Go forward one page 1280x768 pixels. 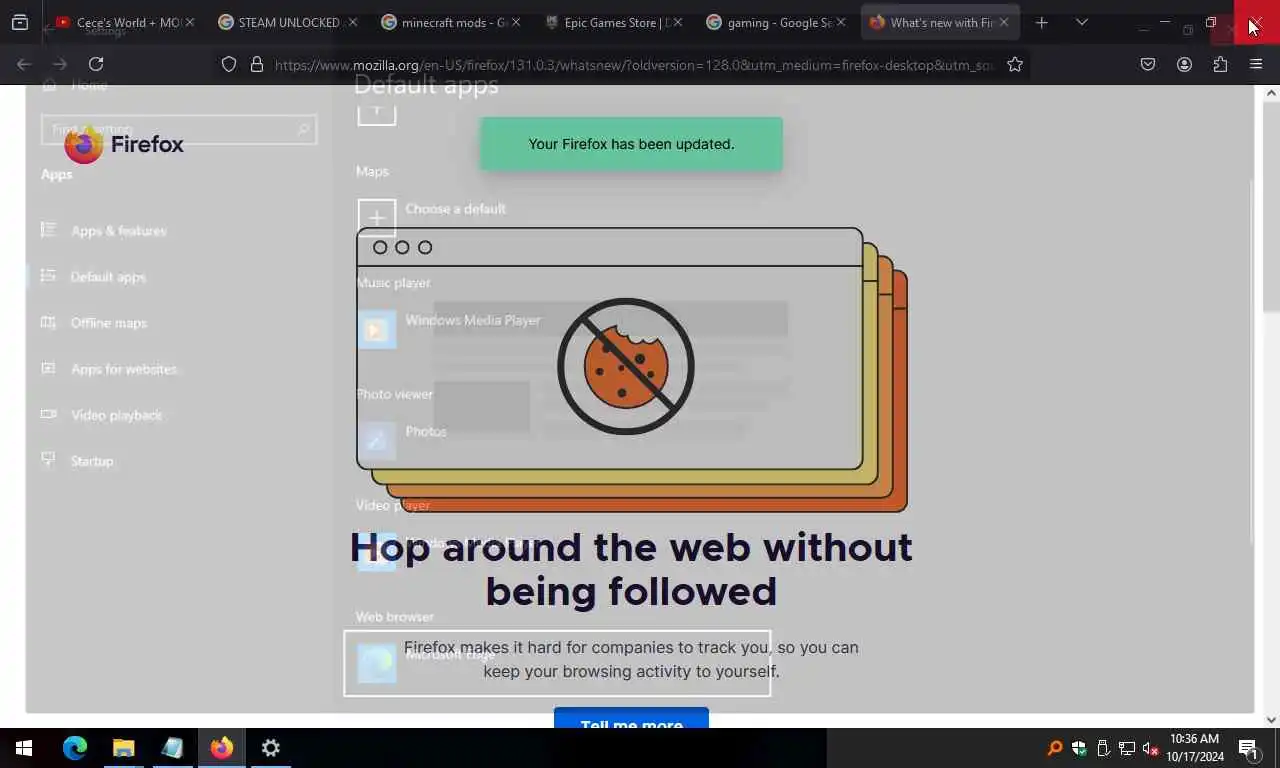60,64
